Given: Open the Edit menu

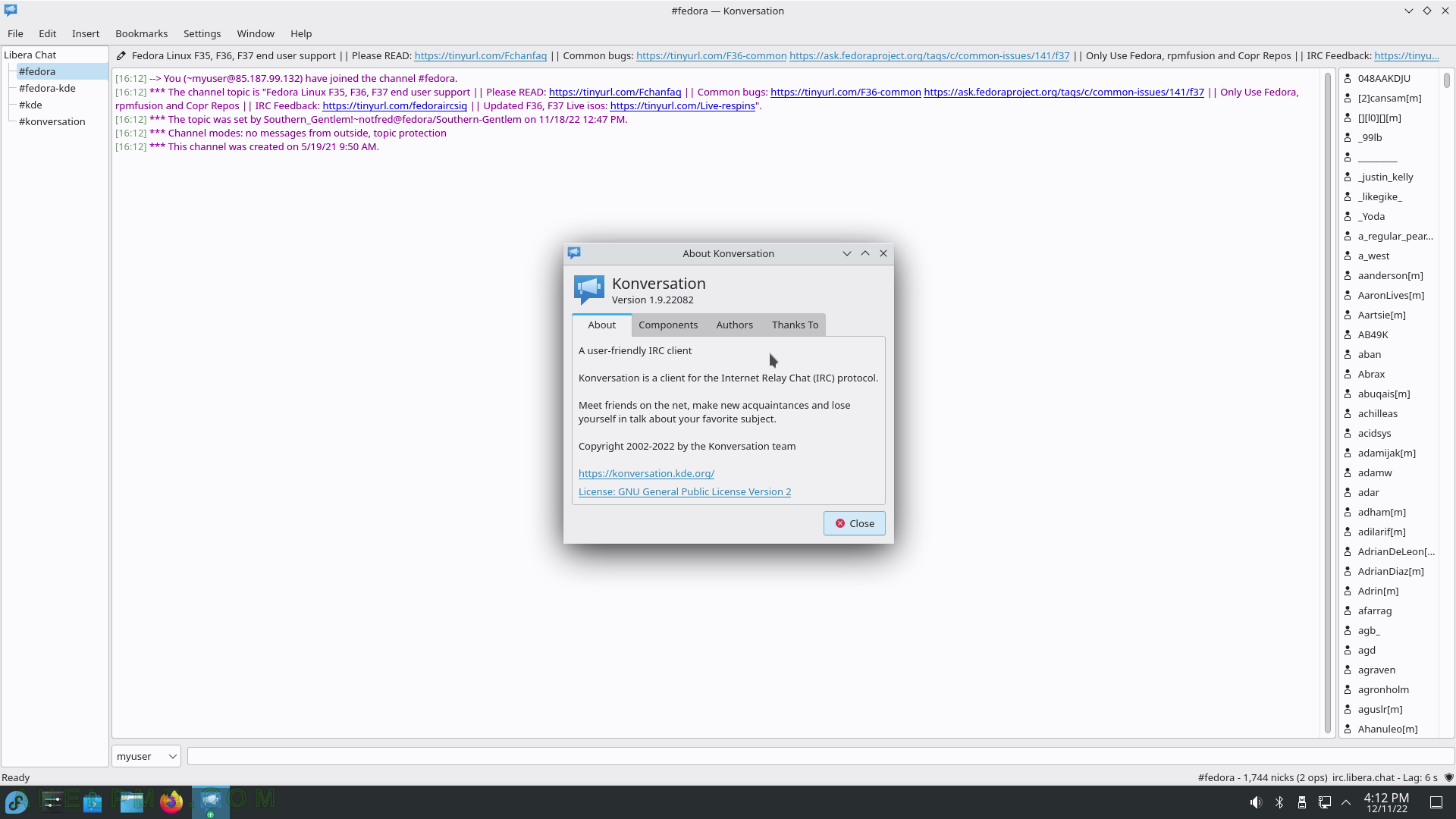Looking at the screenshot, I should coord(48,33).
